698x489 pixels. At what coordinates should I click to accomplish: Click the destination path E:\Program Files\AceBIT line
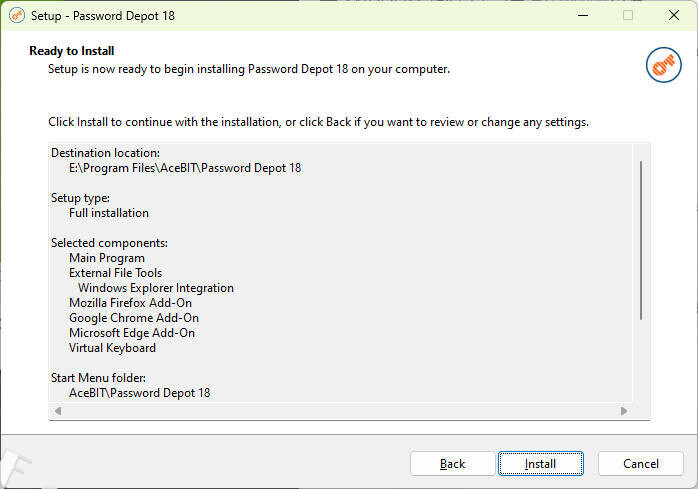[185, 168]
